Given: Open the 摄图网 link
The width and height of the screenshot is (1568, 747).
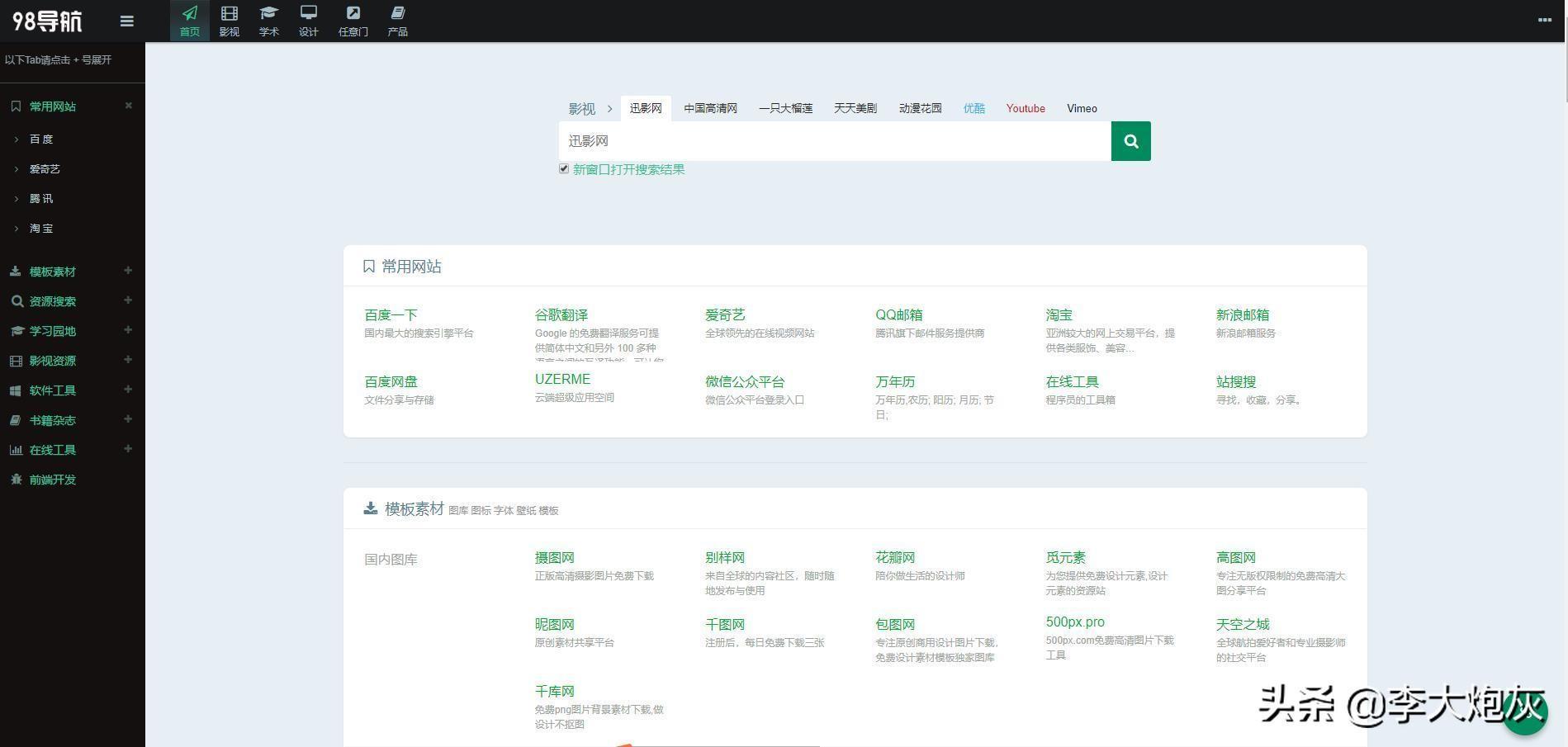Looking at the screenshot, I should click(554, 557).
